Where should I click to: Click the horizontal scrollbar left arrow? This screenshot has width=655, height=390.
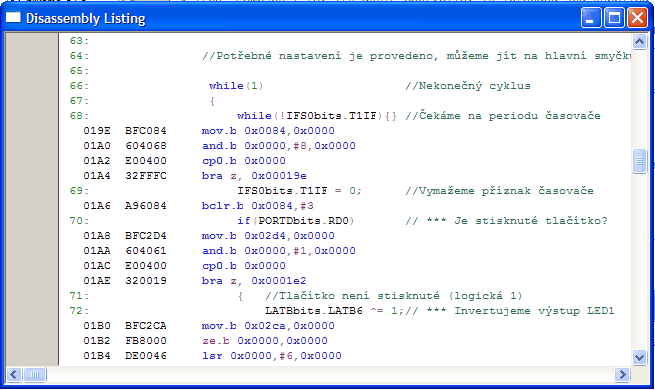point(13,375)
